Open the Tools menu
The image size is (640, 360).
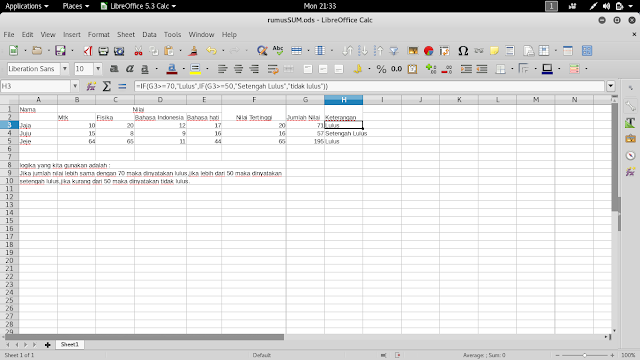tap(172, 35)
